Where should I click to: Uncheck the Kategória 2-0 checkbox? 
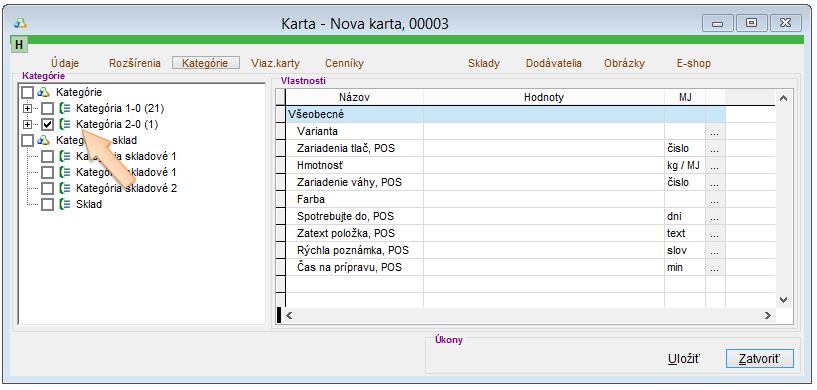tap(47, 125)
